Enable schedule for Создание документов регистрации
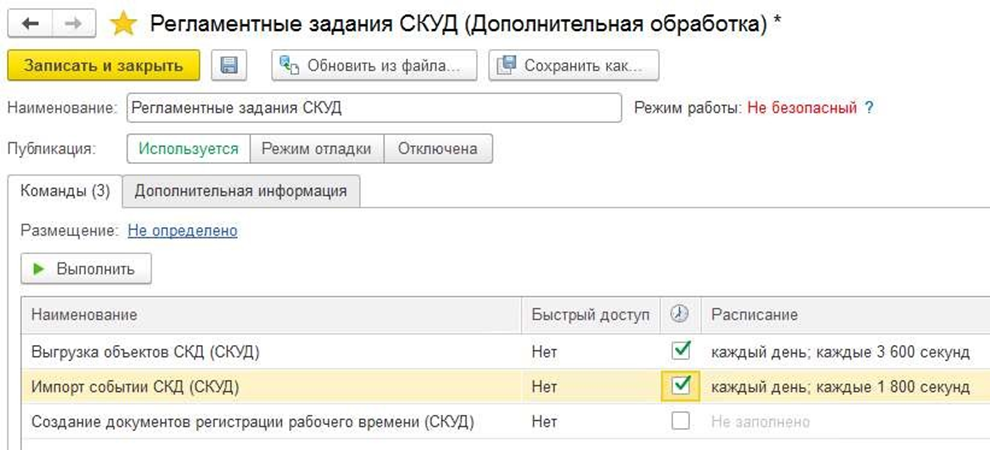Screen dimensions: 990x450 pyautogui.click(x=680, y=421)
